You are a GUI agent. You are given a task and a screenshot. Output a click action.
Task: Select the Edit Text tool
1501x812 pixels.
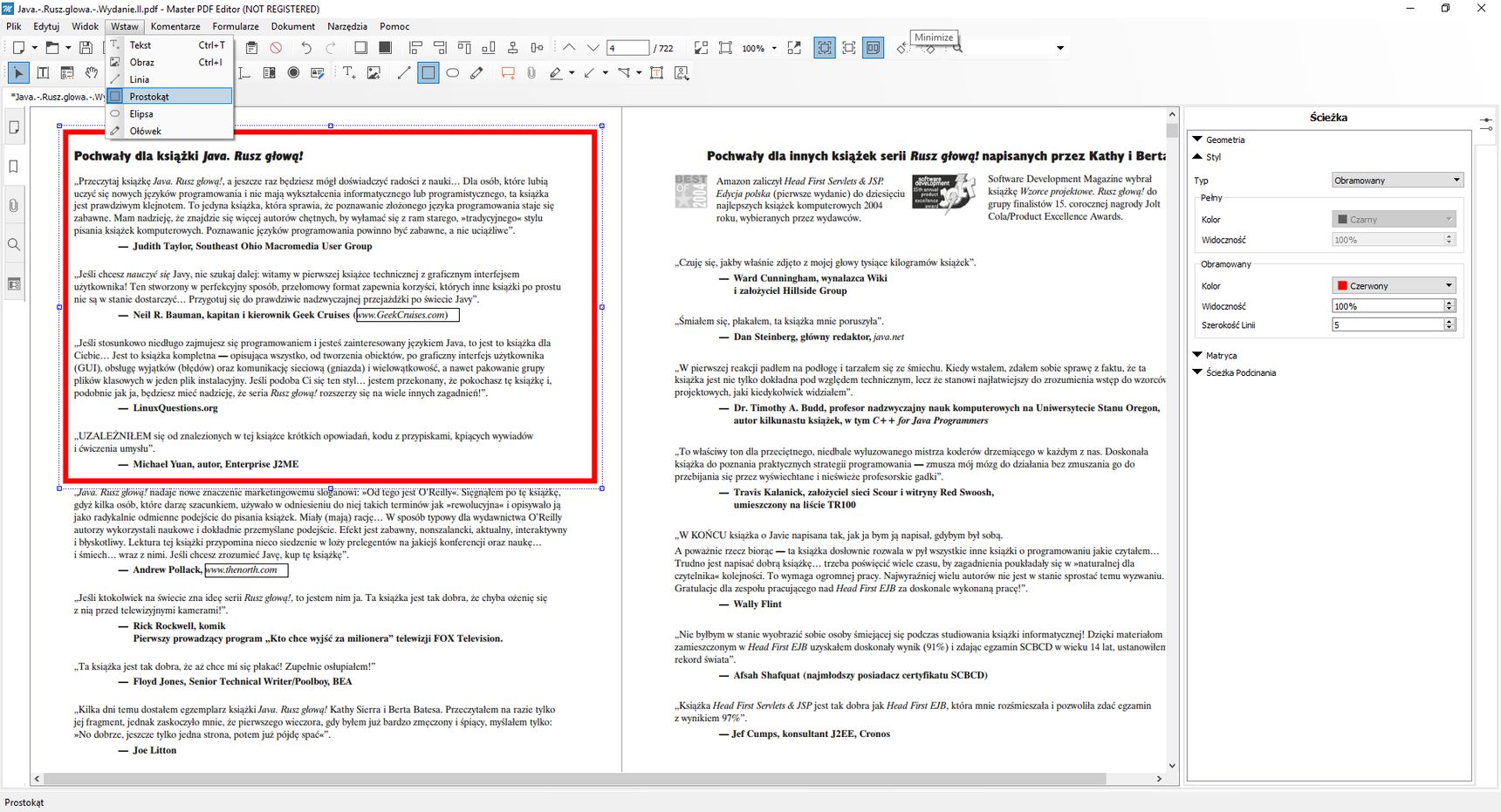click(43, 73)
